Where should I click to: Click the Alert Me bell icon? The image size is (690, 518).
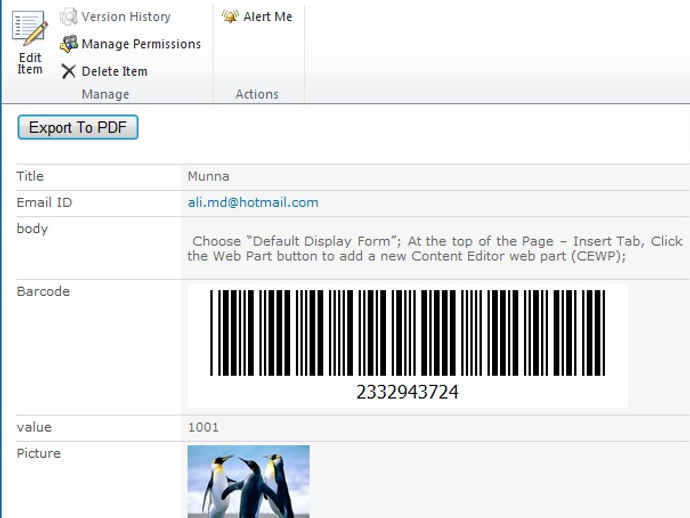[230, 17]
